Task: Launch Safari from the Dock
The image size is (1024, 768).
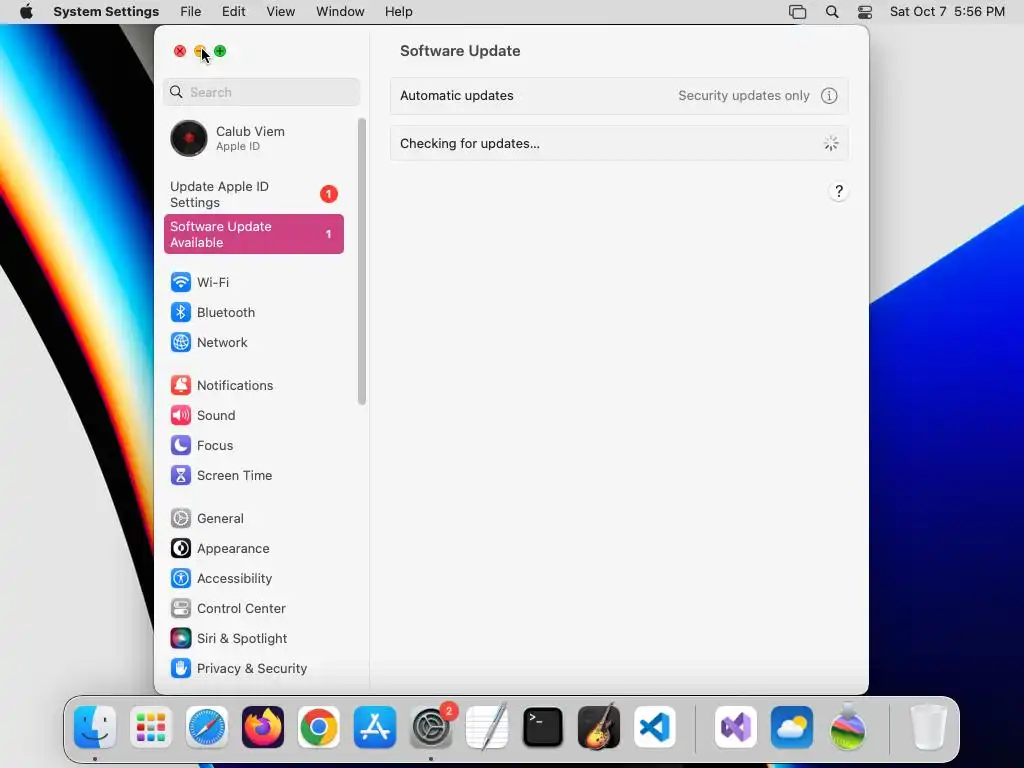Action: pos(207,727)
